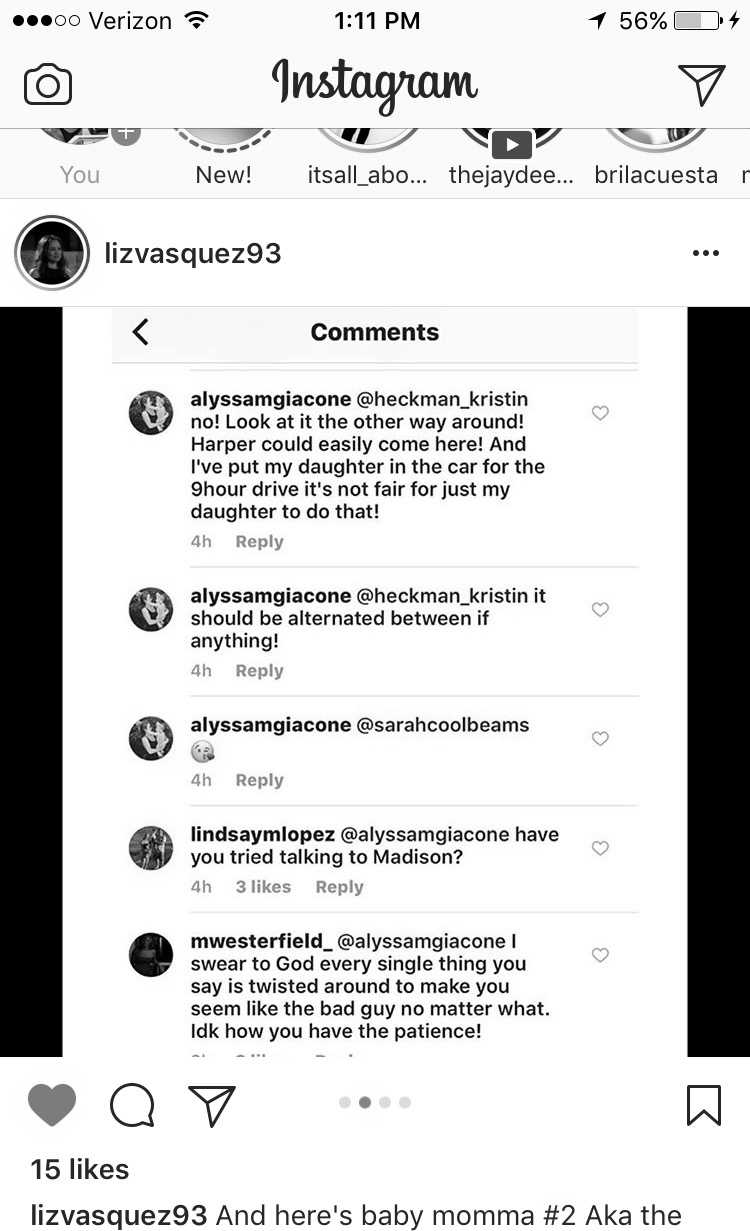Tap back chevron beside Comments title
Image resolution: width=750 pixels, height=1231 pixels.
tap(141, 332)
